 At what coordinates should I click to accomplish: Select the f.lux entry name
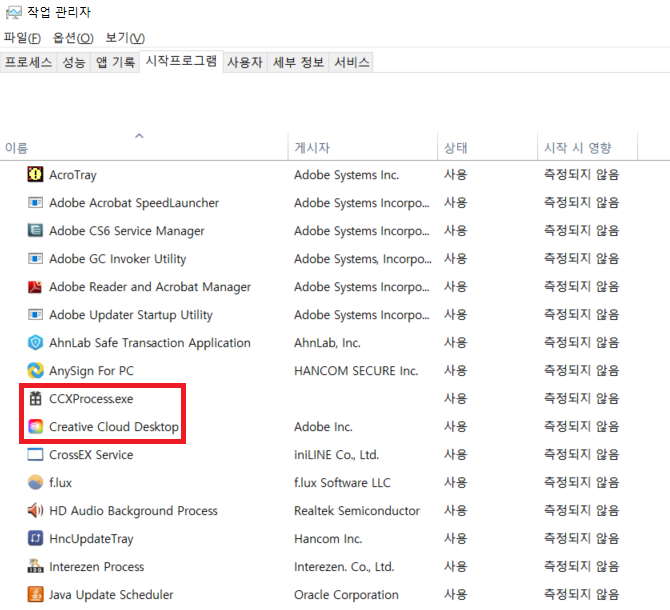tap(60, 483)
